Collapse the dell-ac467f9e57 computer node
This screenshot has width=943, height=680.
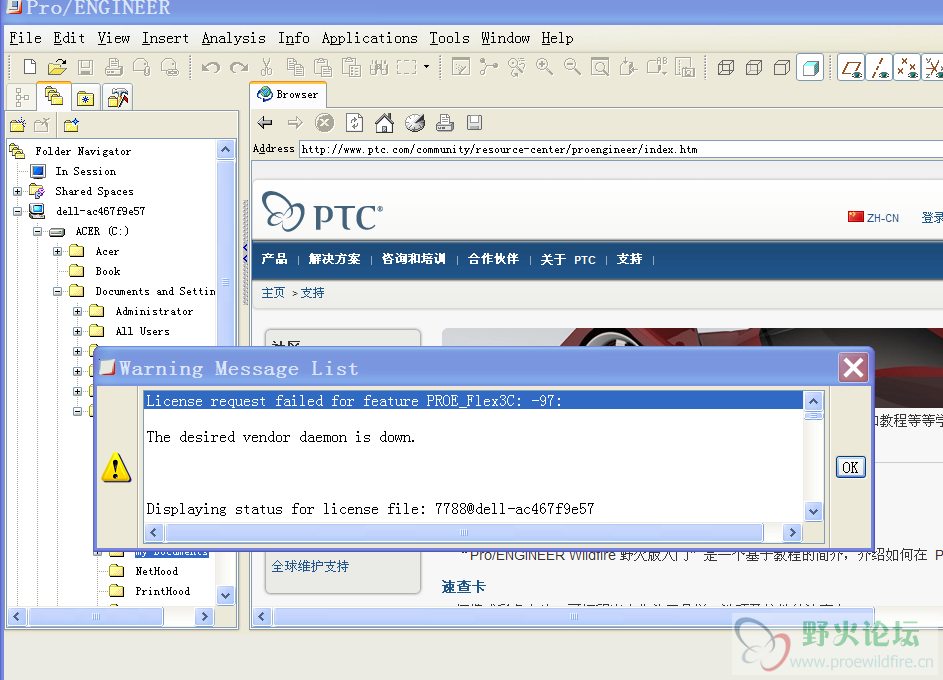[x=17, y=212]
